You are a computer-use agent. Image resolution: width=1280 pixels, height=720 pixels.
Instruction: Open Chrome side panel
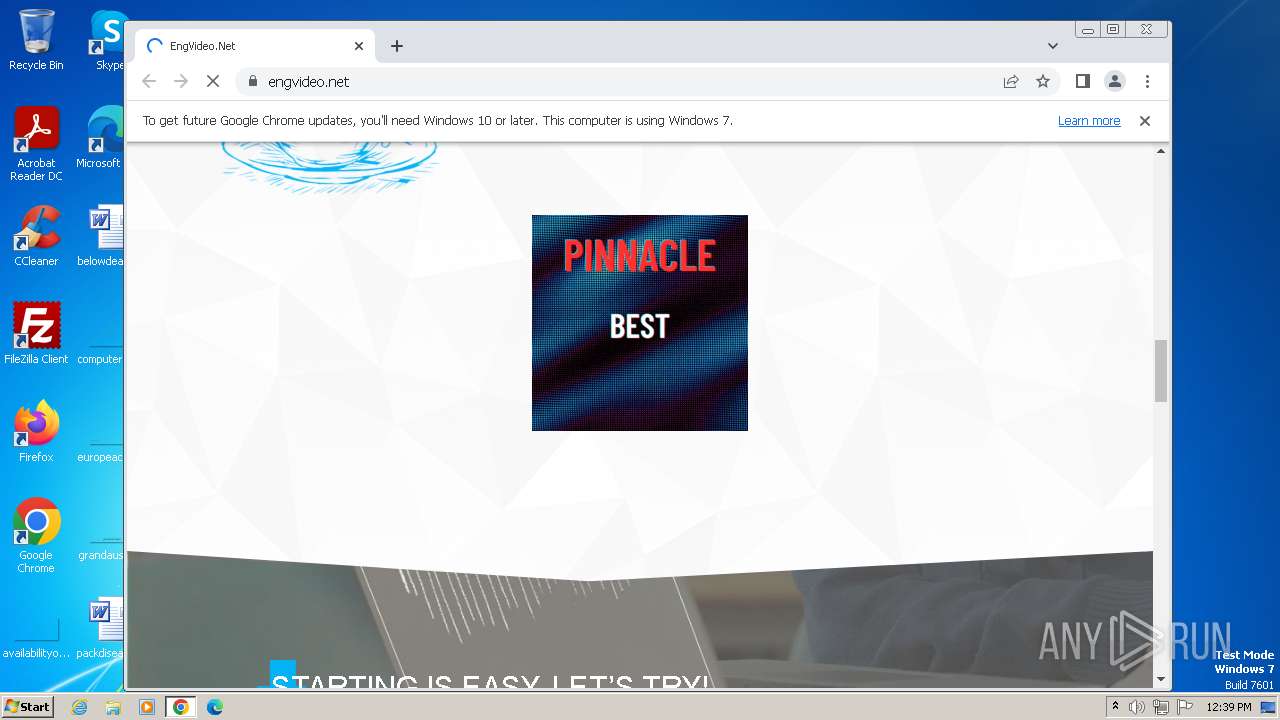point(1082,82)
